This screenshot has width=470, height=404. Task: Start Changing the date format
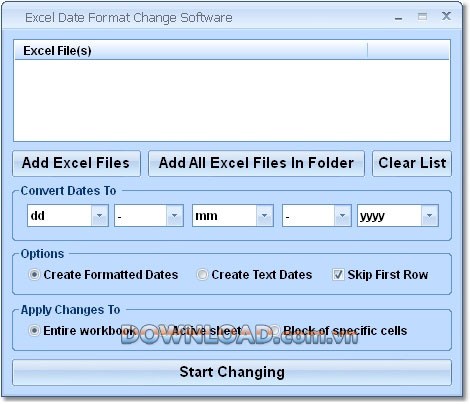click(x=232, y=372)
